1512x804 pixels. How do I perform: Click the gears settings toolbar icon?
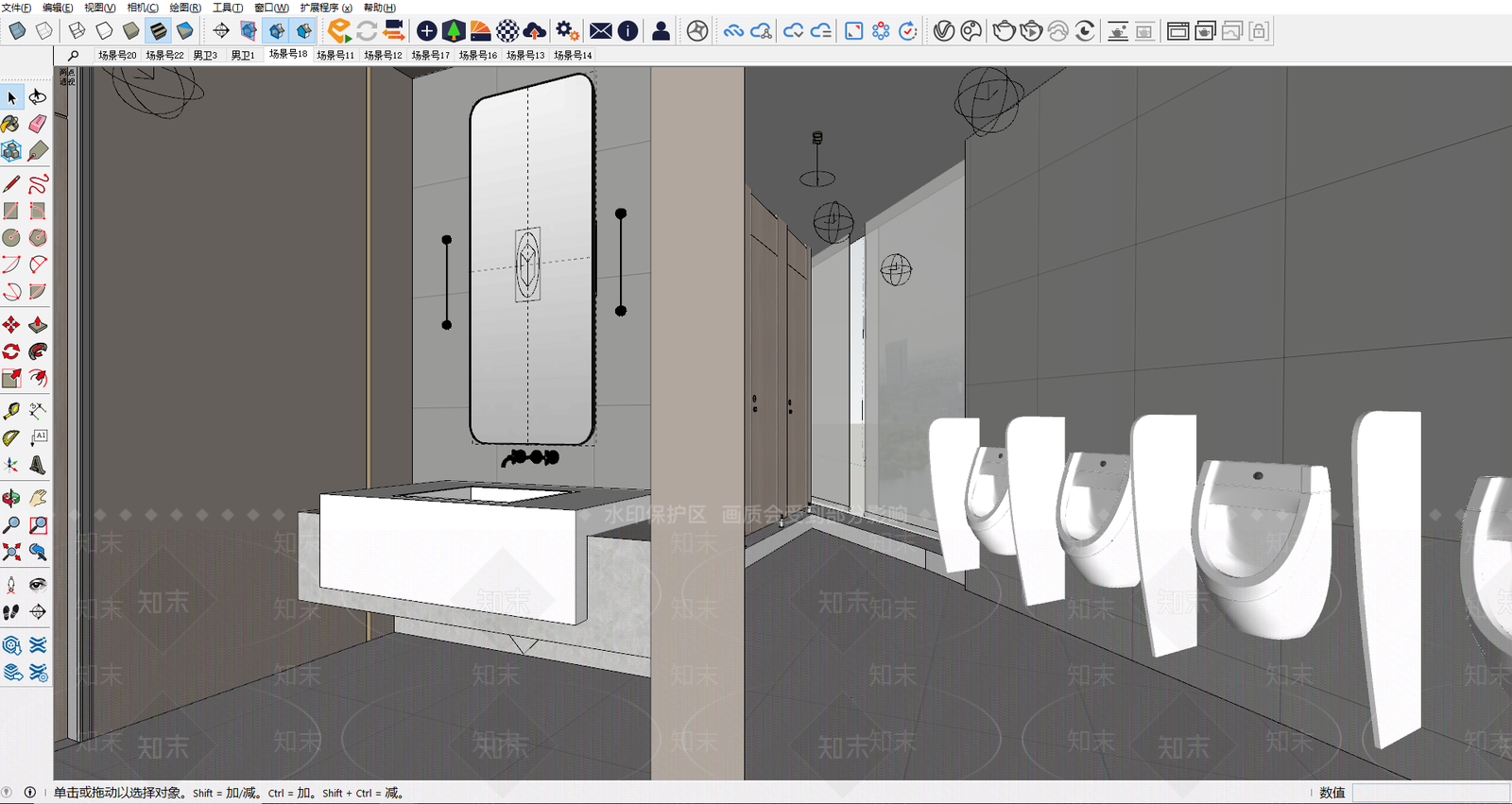567,31
